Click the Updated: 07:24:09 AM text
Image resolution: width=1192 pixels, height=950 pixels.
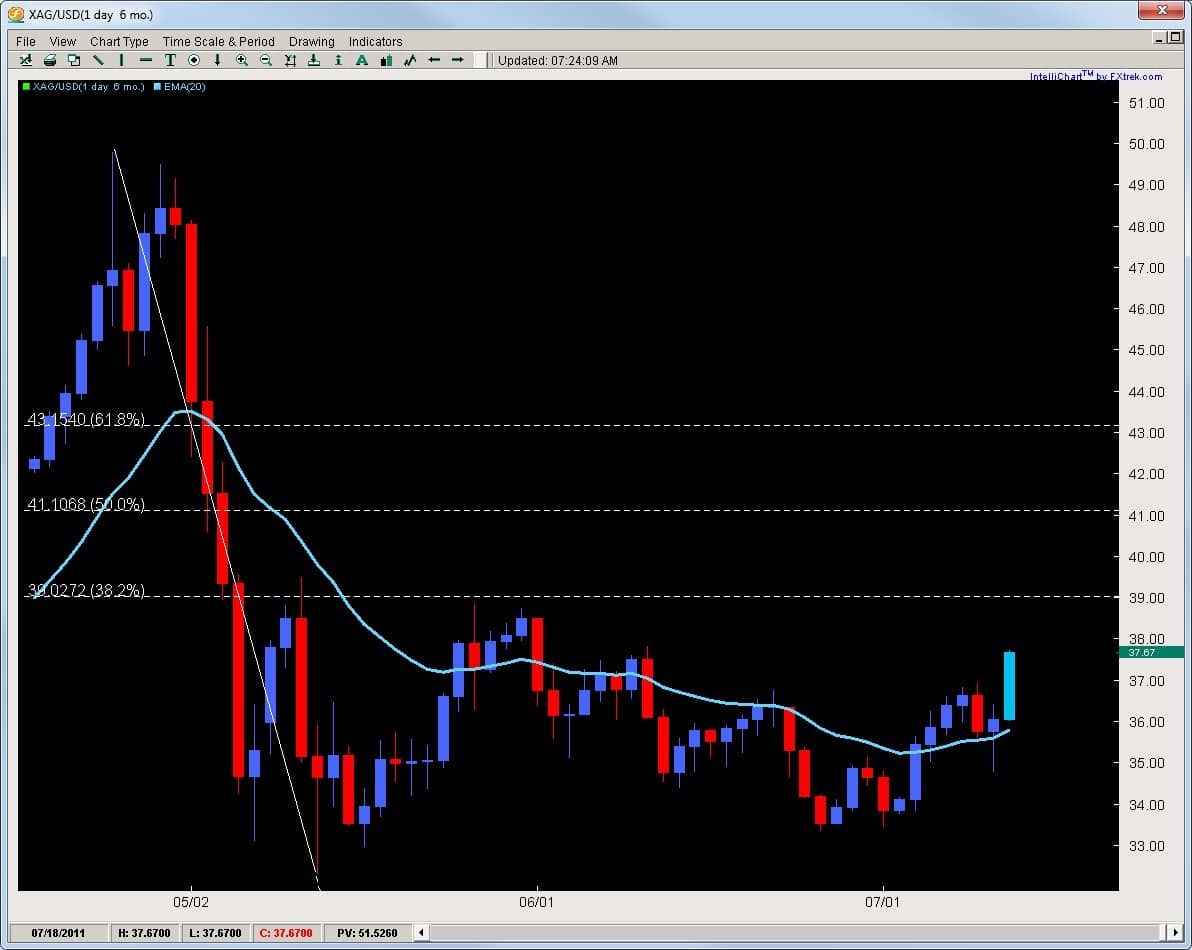[x=557, y=61]
